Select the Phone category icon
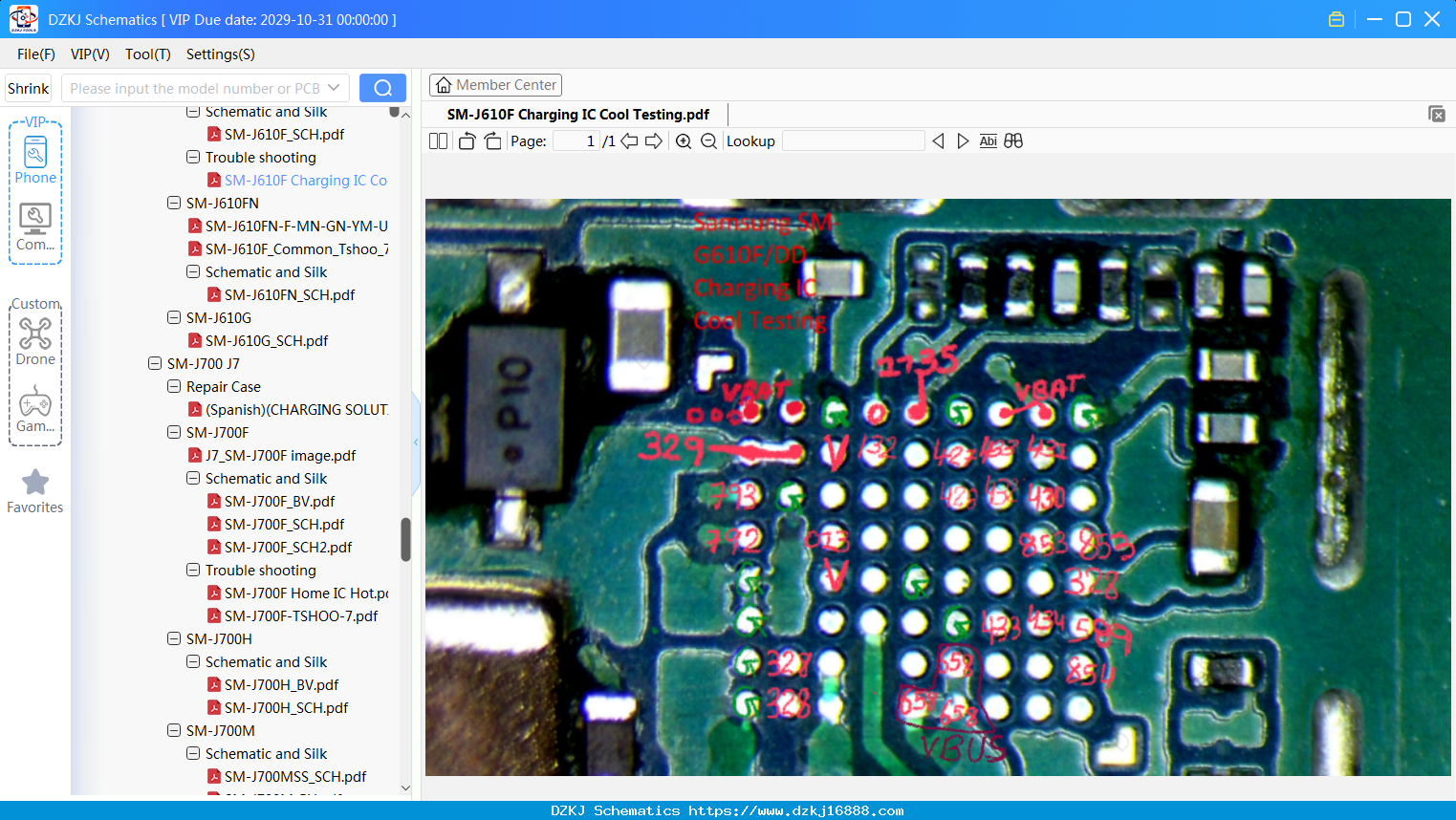1456x820 pixels. click(35, 161)
